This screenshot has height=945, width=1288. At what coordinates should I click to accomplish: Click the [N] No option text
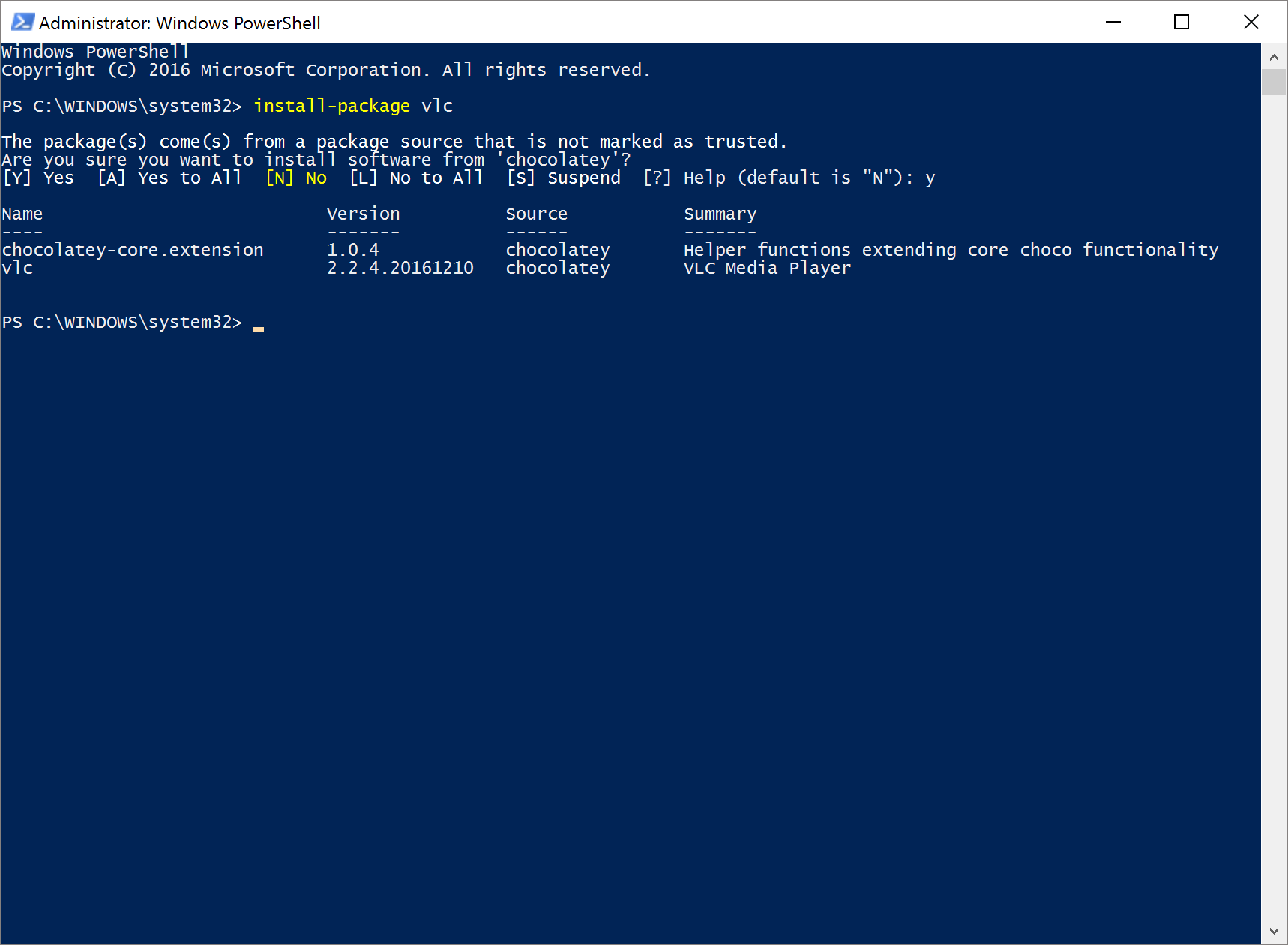click(x=296, y=178)
